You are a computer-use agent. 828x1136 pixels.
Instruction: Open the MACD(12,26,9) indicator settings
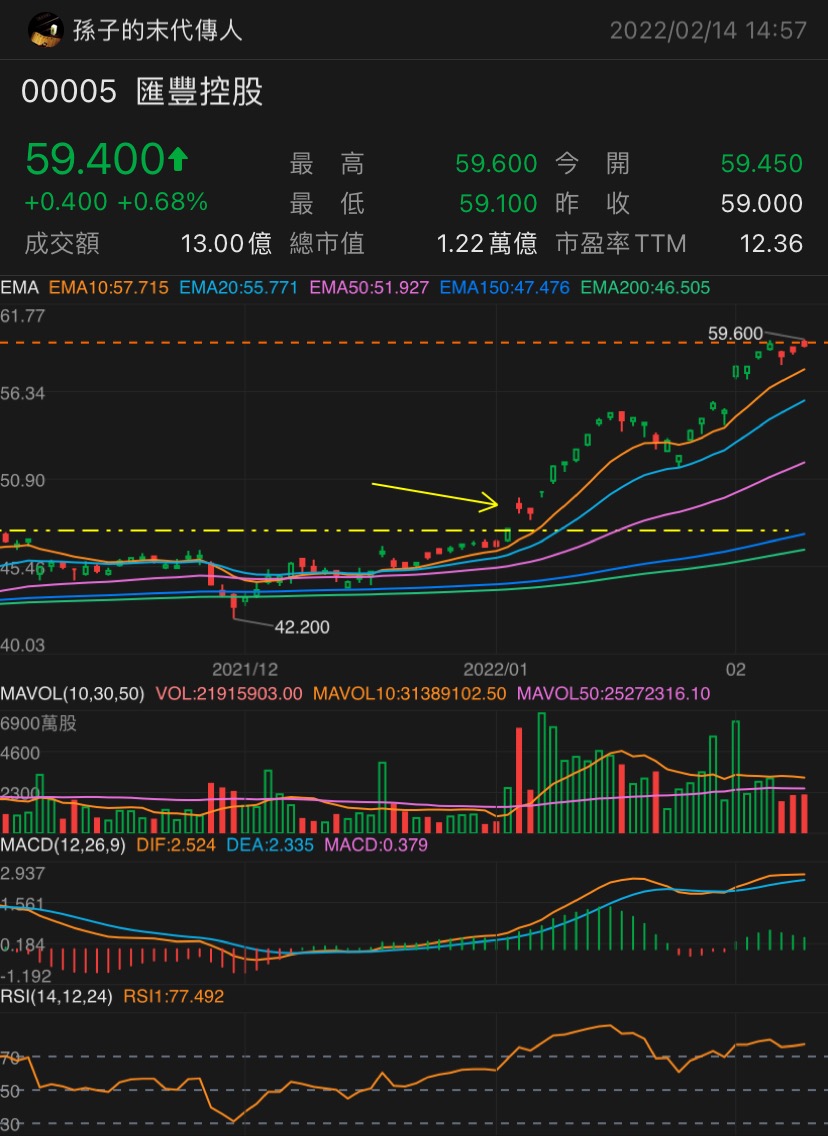click(62, 845)
